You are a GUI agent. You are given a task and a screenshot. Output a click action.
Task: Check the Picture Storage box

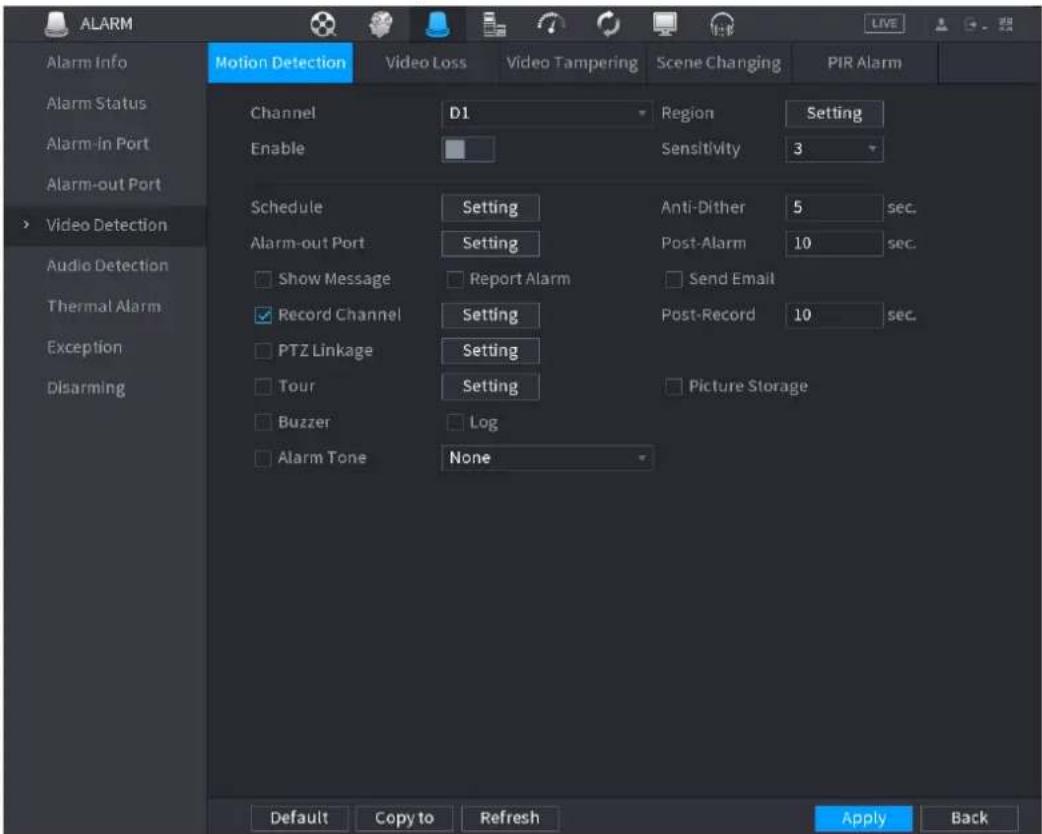coord(673,386)
